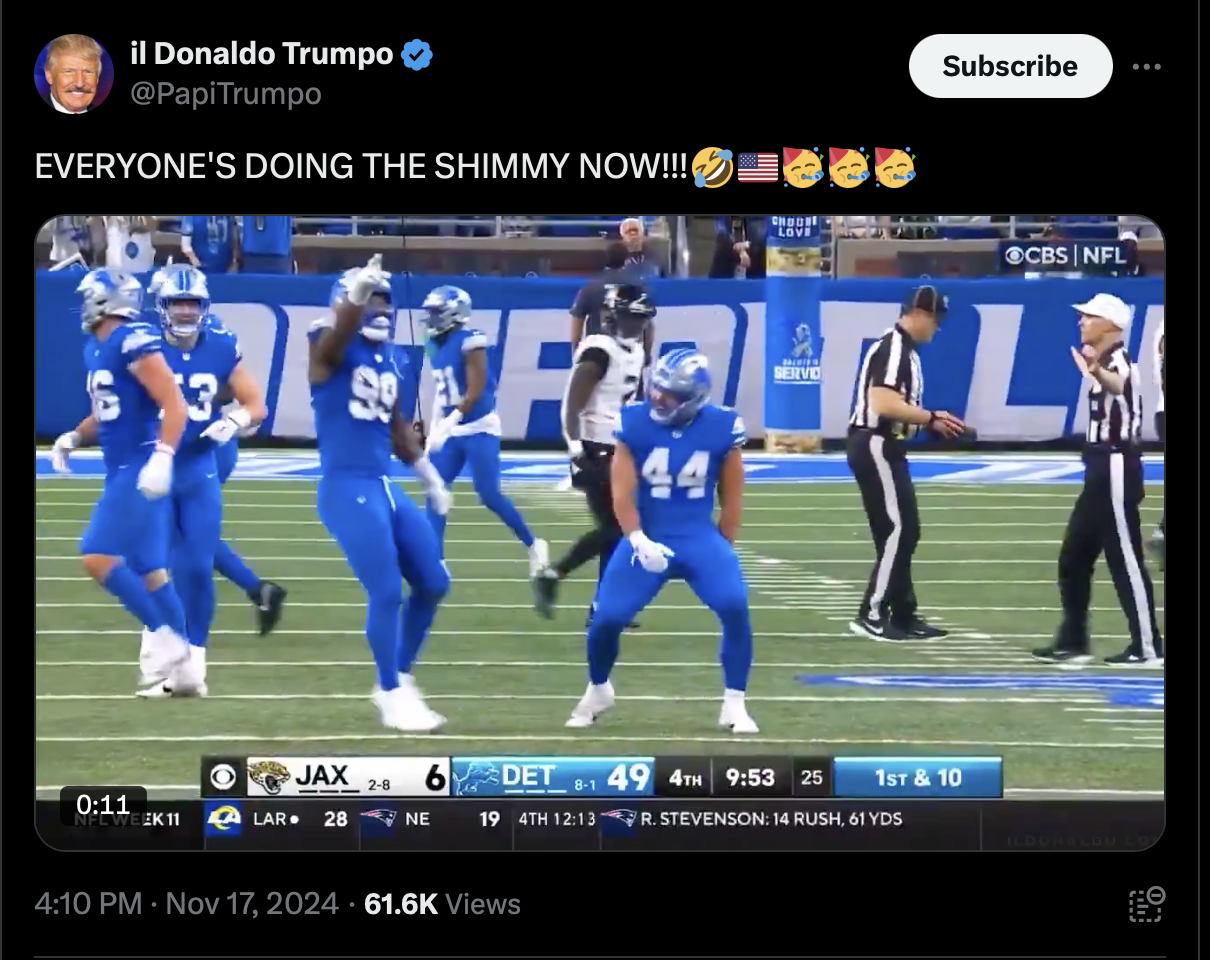
Task: Click the il Donaldo Trumpo display name
Action: (262, 55)
